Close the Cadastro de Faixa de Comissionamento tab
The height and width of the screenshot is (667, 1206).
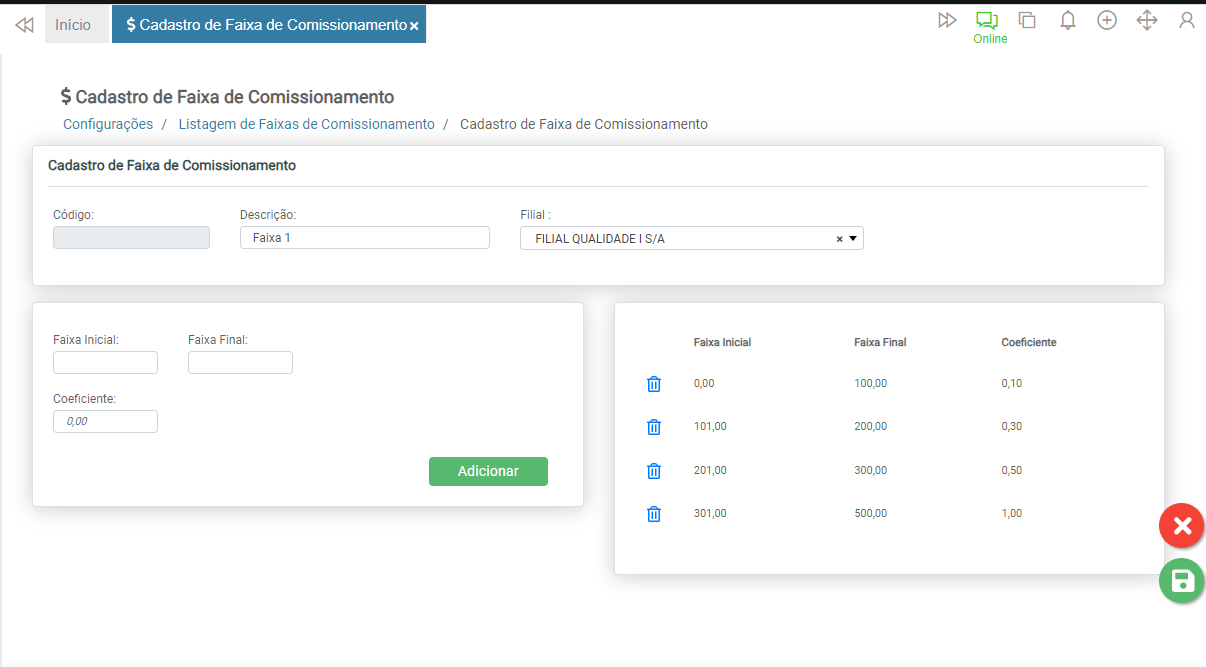[414, 26]
